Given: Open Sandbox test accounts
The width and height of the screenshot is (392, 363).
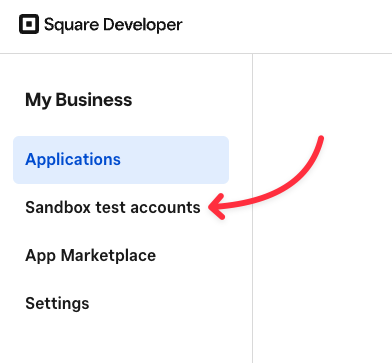Looking at the screenshot, I should [x=113, y=207].
